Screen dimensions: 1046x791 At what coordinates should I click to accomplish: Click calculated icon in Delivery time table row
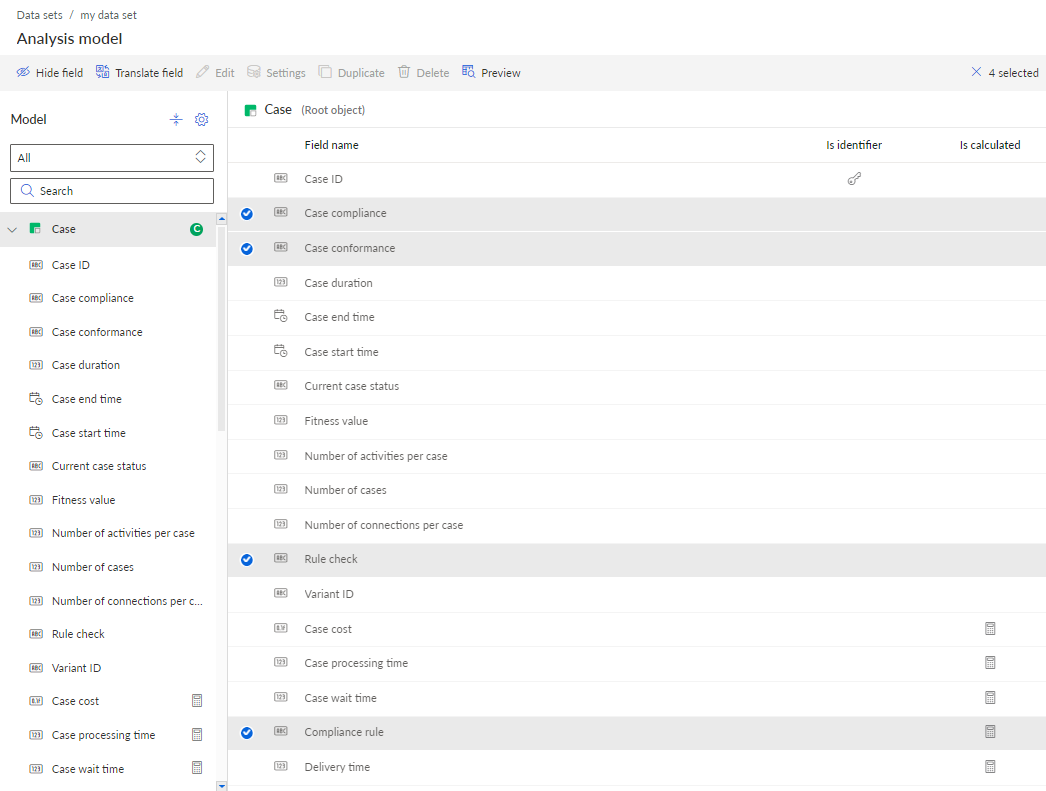[990, 767]
